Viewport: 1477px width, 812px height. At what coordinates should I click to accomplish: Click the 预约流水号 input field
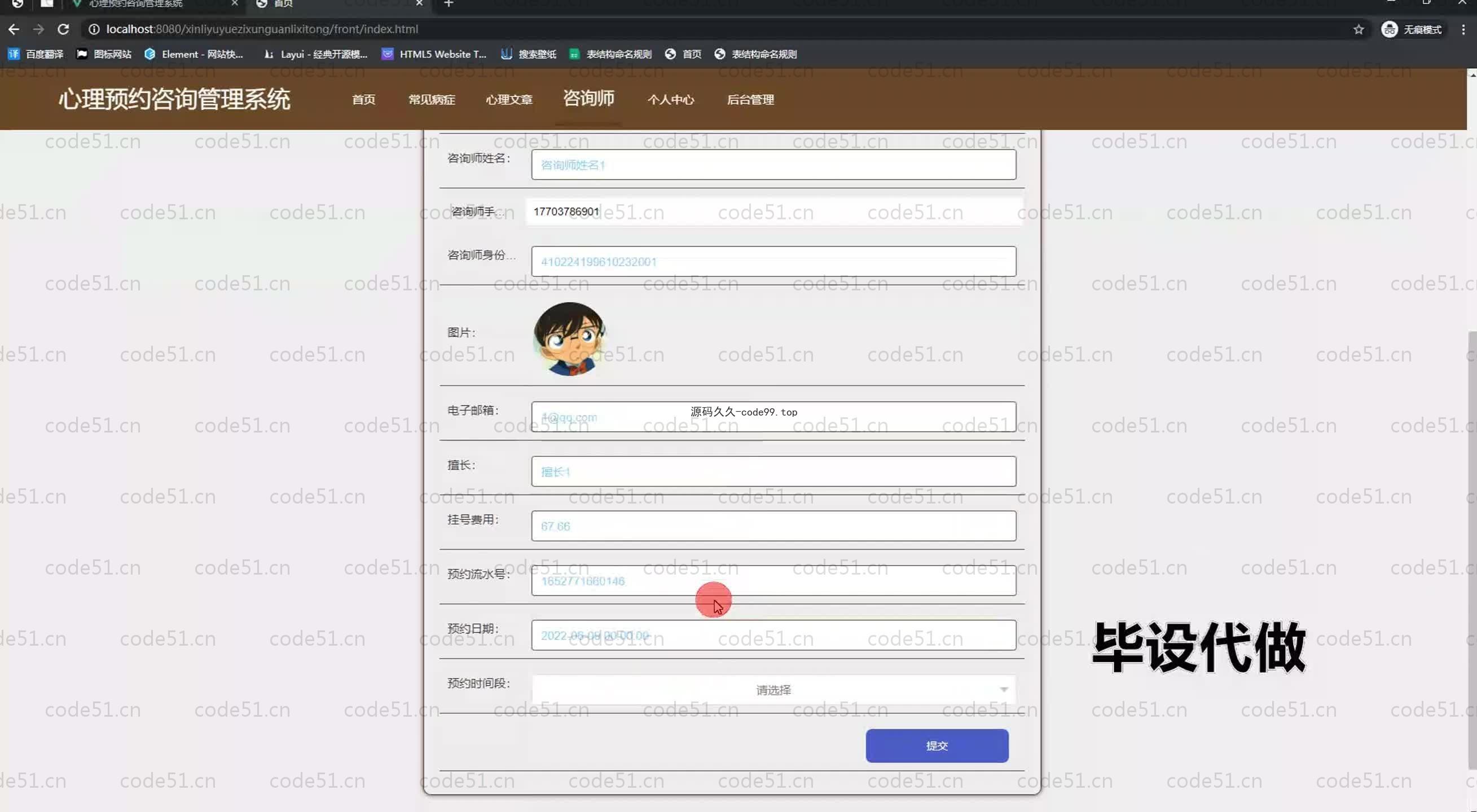(773, 580)
